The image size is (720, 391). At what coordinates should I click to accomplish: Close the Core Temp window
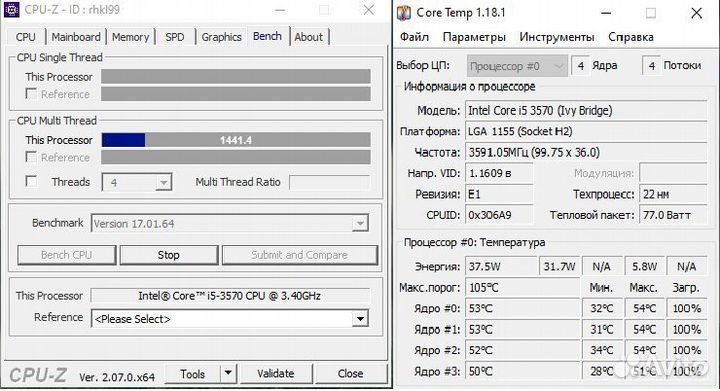tap(697, 13)
